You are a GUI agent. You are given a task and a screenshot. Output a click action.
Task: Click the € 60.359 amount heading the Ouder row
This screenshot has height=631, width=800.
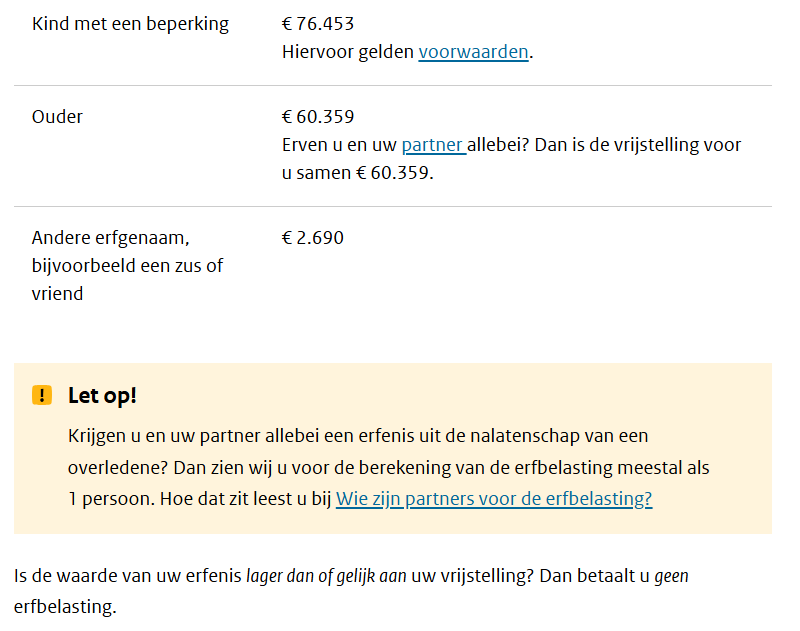[318, 117]
